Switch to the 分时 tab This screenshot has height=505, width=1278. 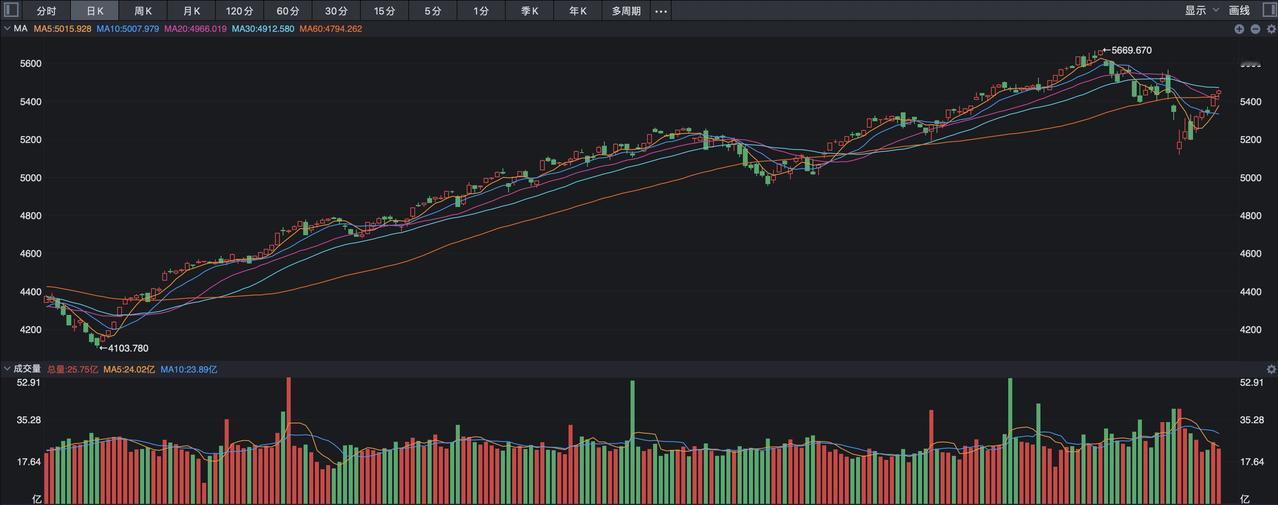pos(47,11)
